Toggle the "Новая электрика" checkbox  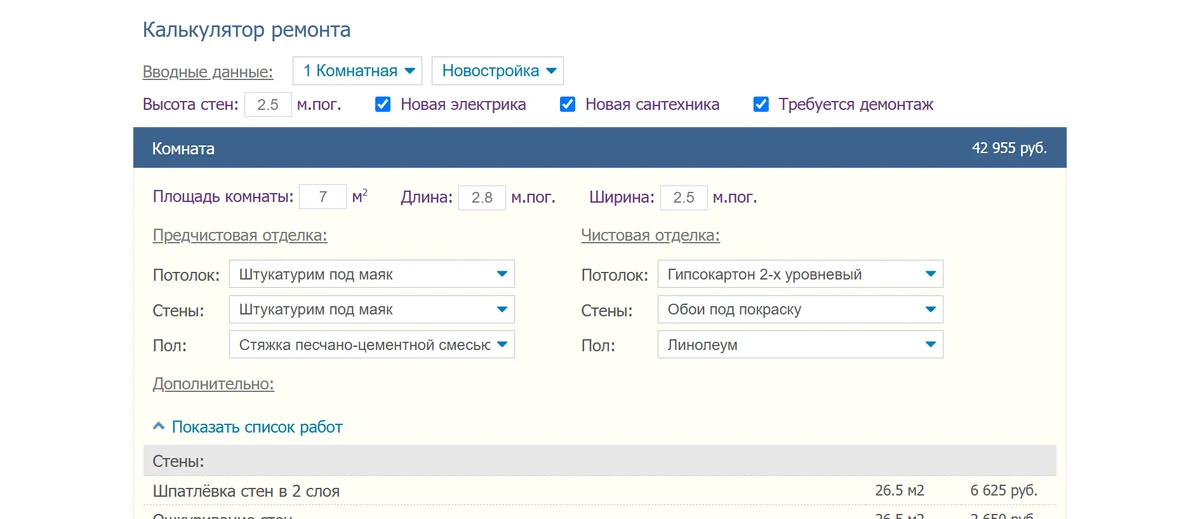[382, 105]
